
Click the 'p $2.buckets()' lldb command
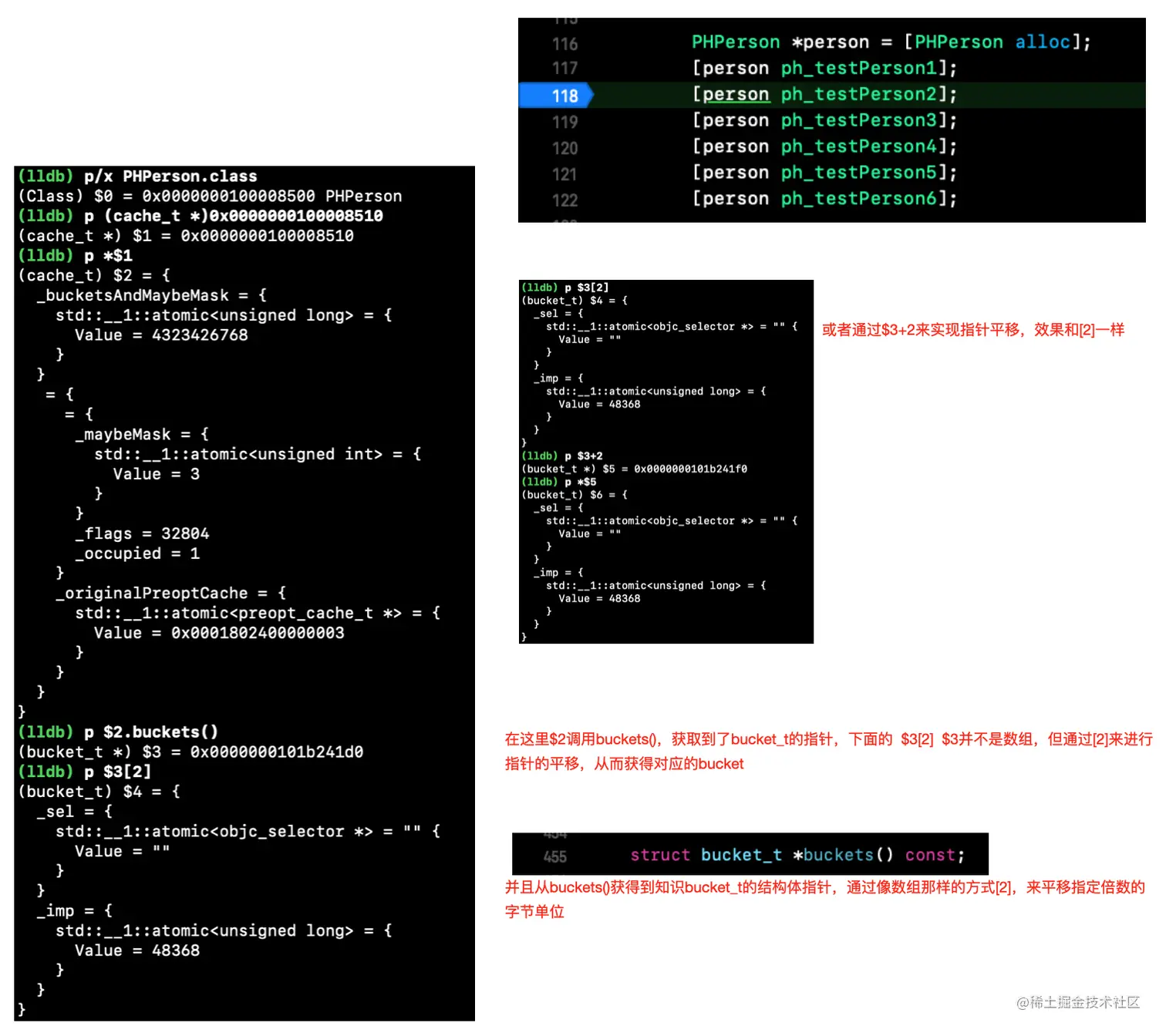pyautogui.click(x=151, y=732)
